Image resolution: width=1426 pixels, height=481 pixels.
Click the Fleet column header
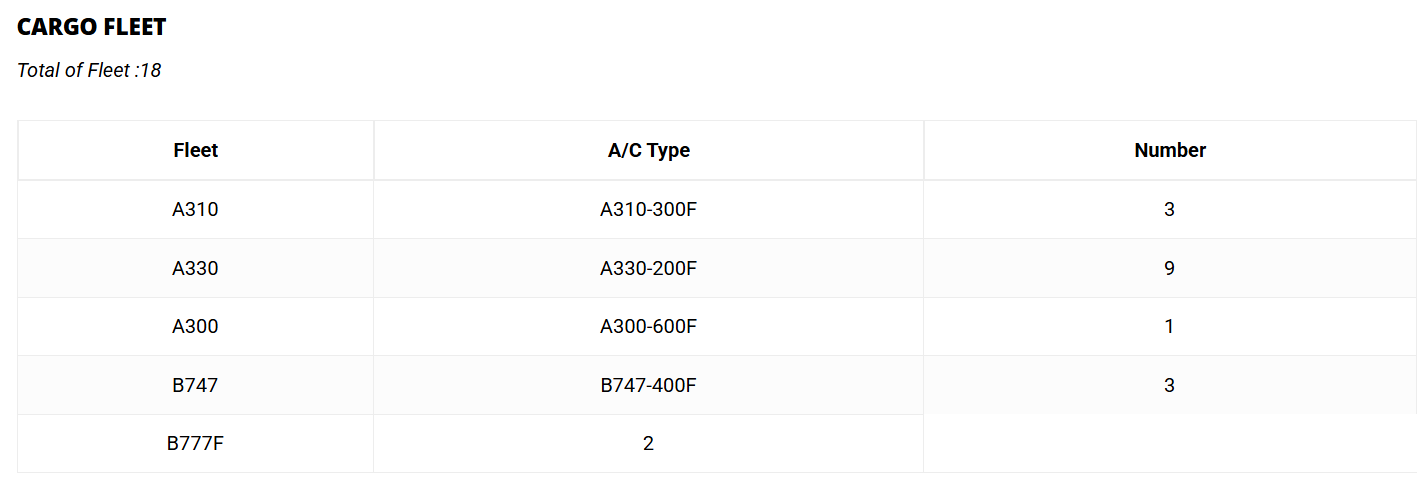[x=195, y=150]
